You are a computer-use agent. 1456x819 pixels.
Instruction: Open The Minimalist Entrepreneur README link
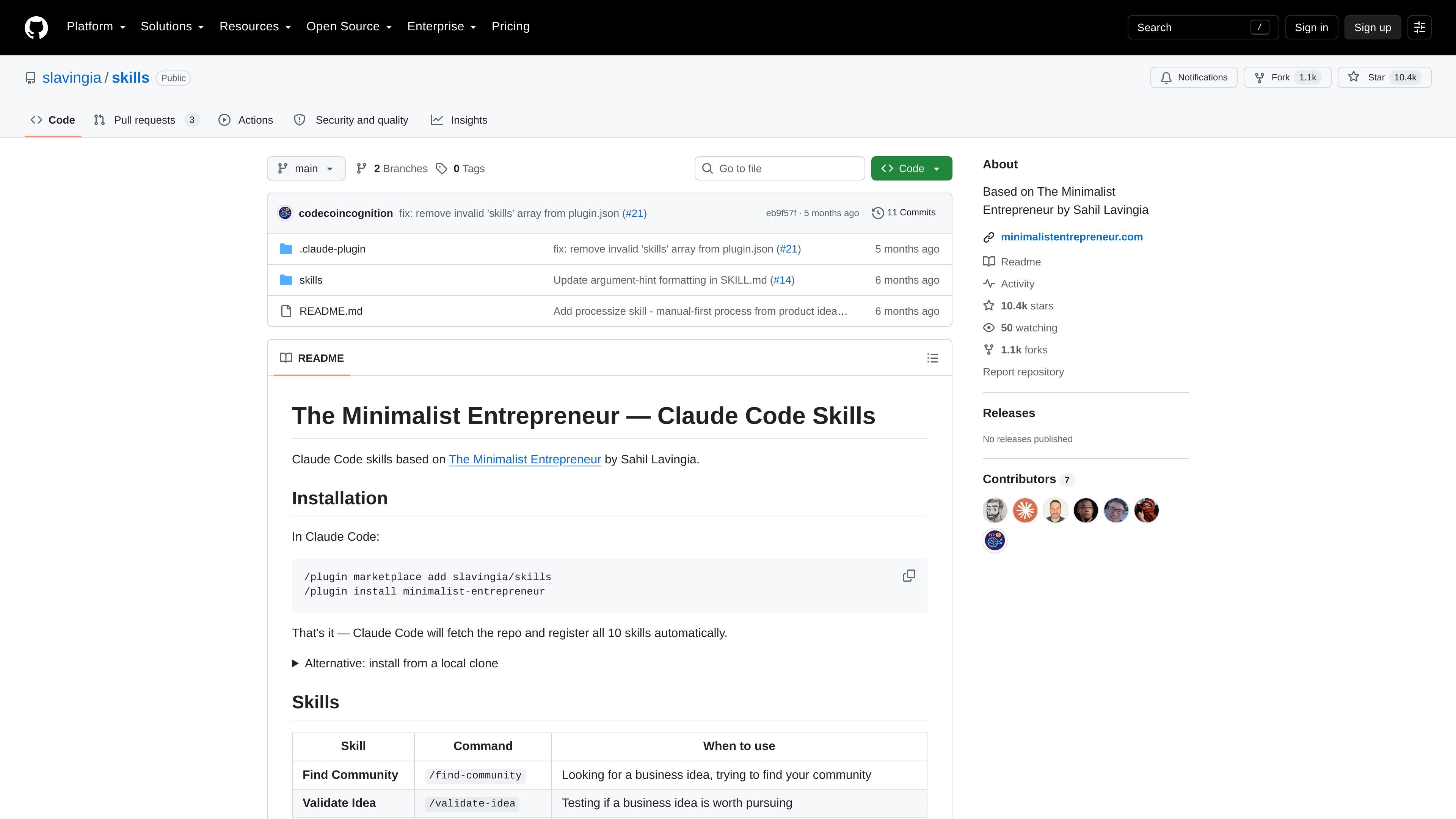(x=524, y=460)
